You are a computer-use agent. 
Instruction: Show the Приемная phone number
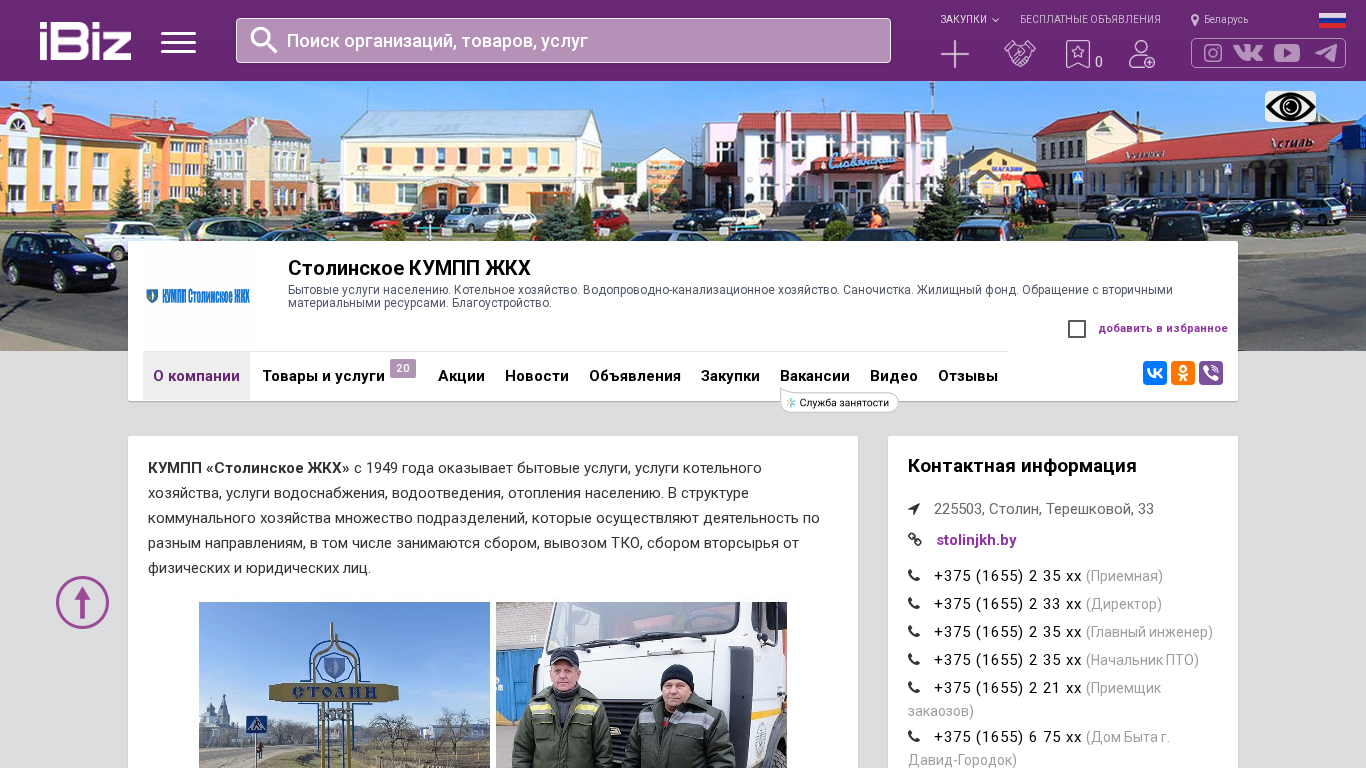pyautogui.click(x=1008, y=576)
